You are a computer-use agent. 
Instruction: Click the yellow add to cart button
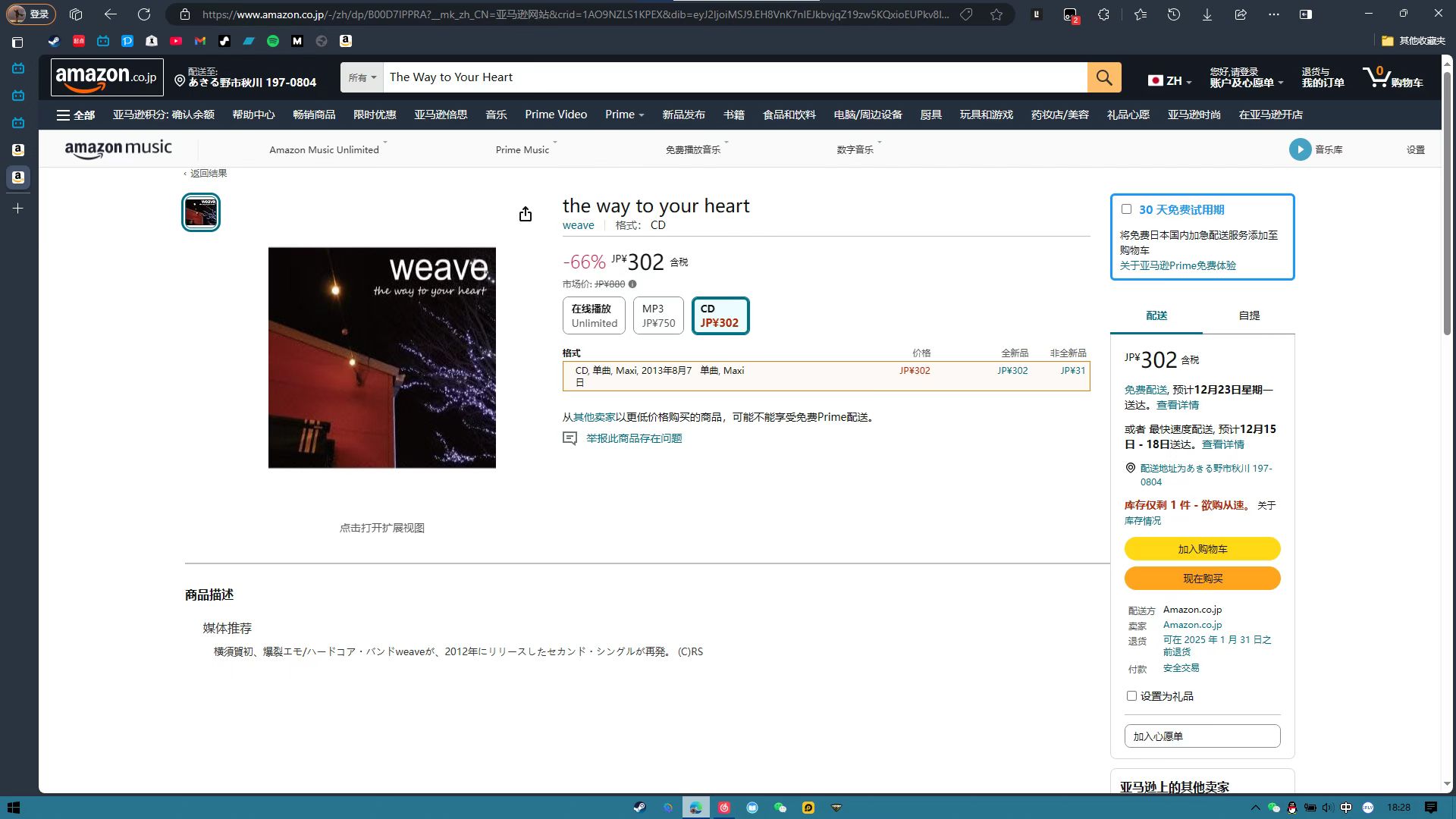(x=1202, y=549)
